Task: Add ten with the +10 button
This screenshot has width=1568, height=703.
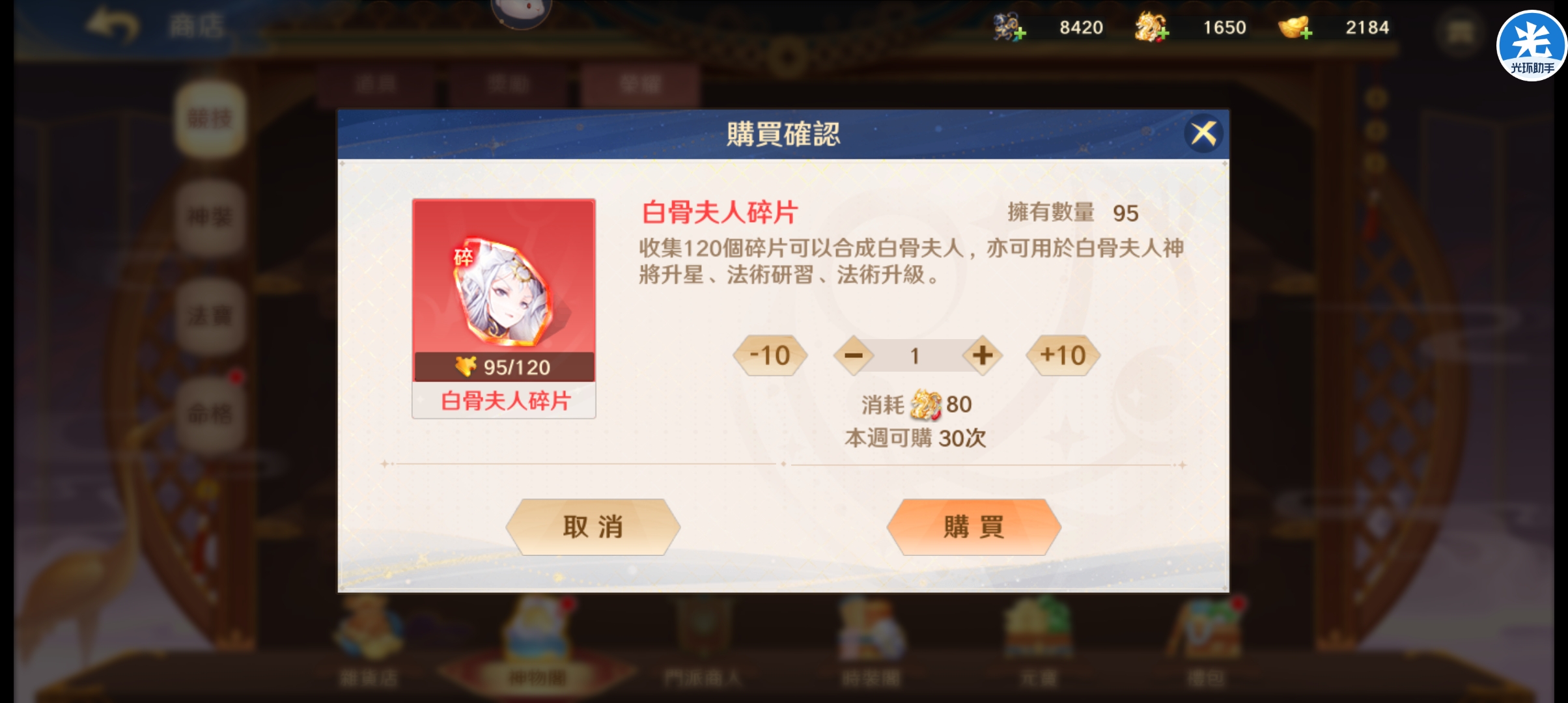Action: pyautogui.click(x=1063, y=355)
